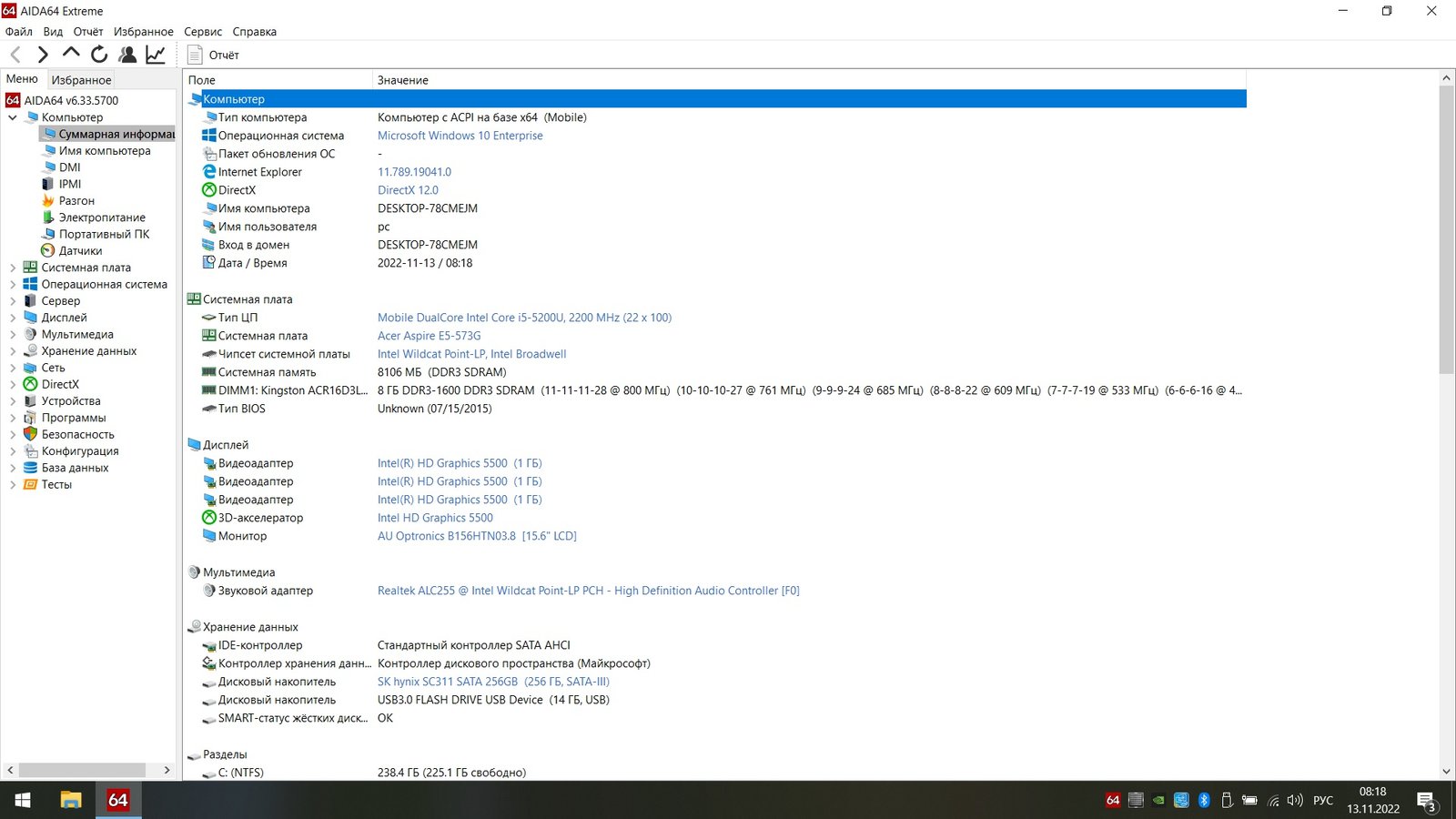Refresh the page with the Refresh toolbar icon
This screenshot has width=1456, height=819.
[x=99, y=55]
